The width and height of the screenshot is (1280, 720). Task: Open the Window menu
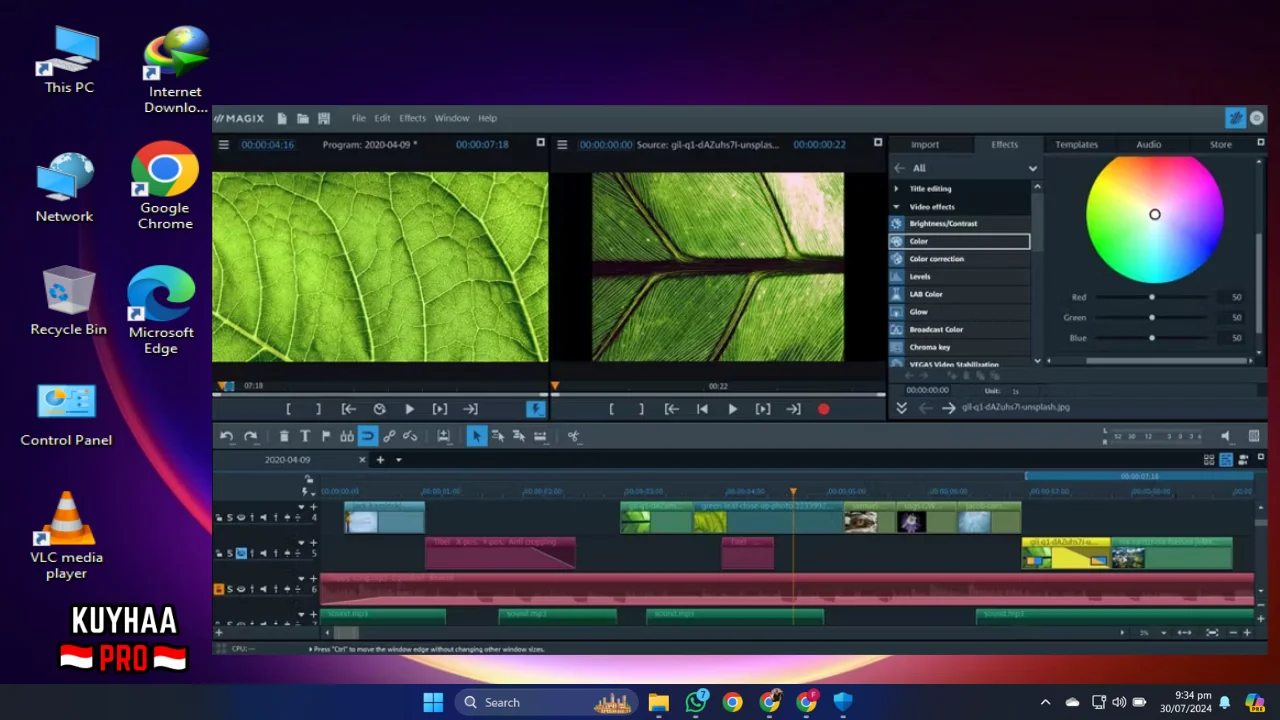point(451,118)
